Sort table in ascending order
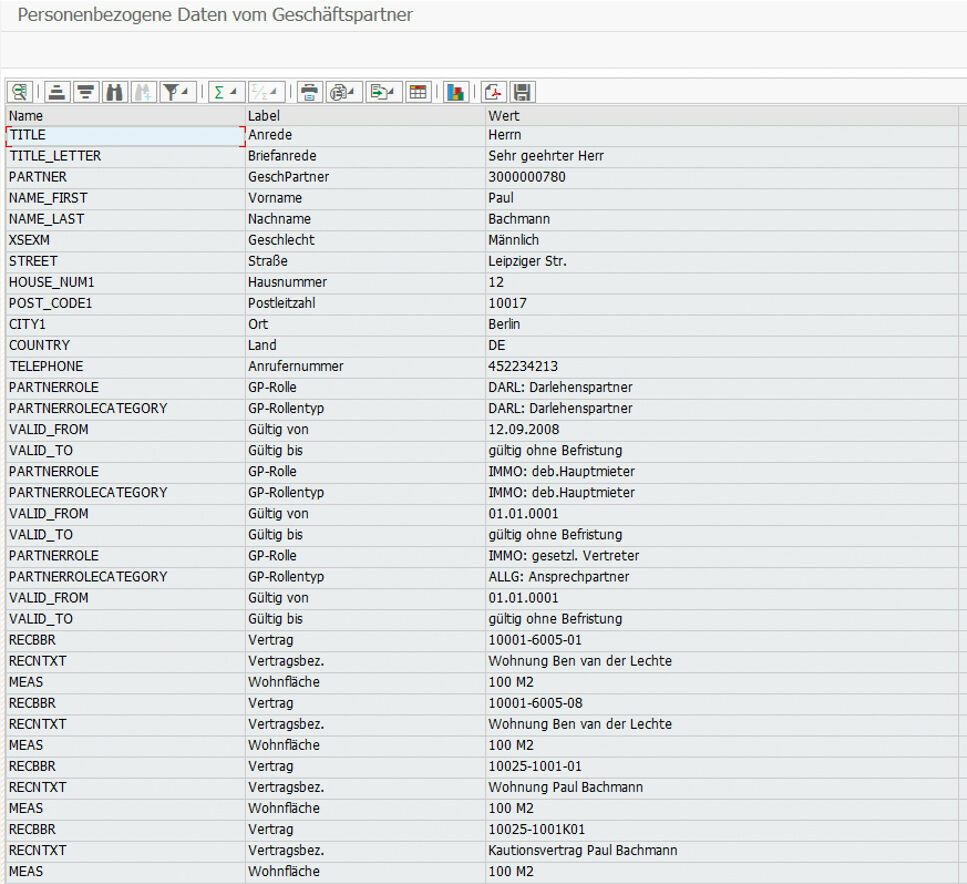967x884 pixels. 57,92
